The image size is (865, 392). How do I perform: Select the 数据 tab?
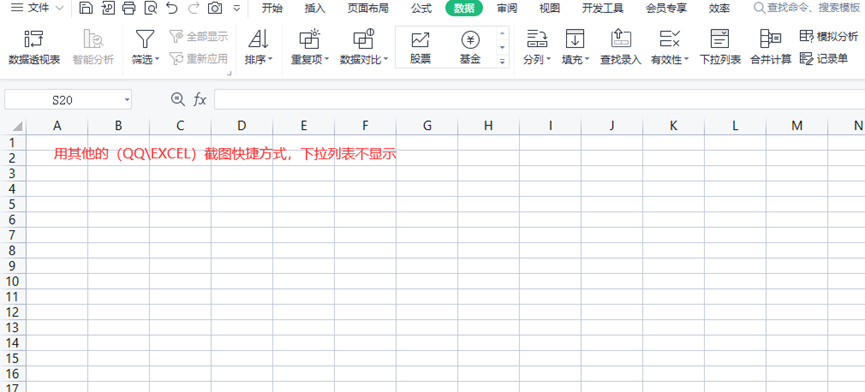464,8
